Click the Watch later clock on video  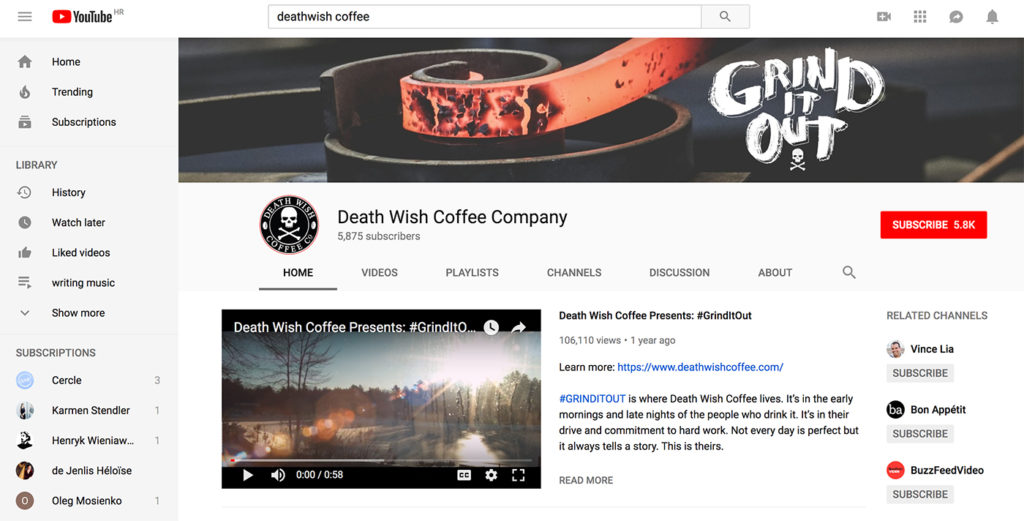pos(491,327)
